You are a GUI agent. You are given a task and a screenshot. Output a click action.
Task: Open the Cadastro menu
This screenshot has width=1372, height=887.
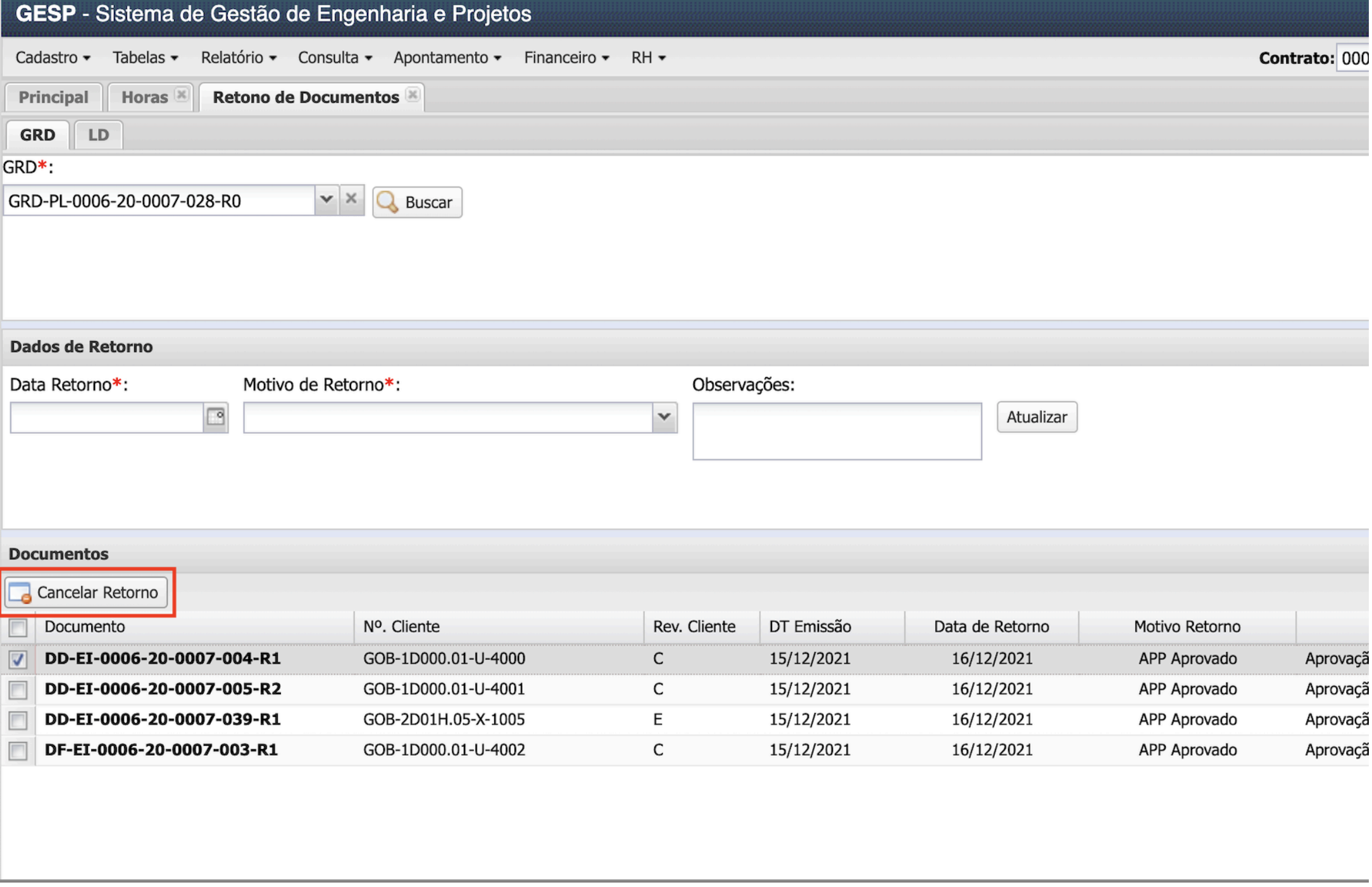[x=53, y=58]
